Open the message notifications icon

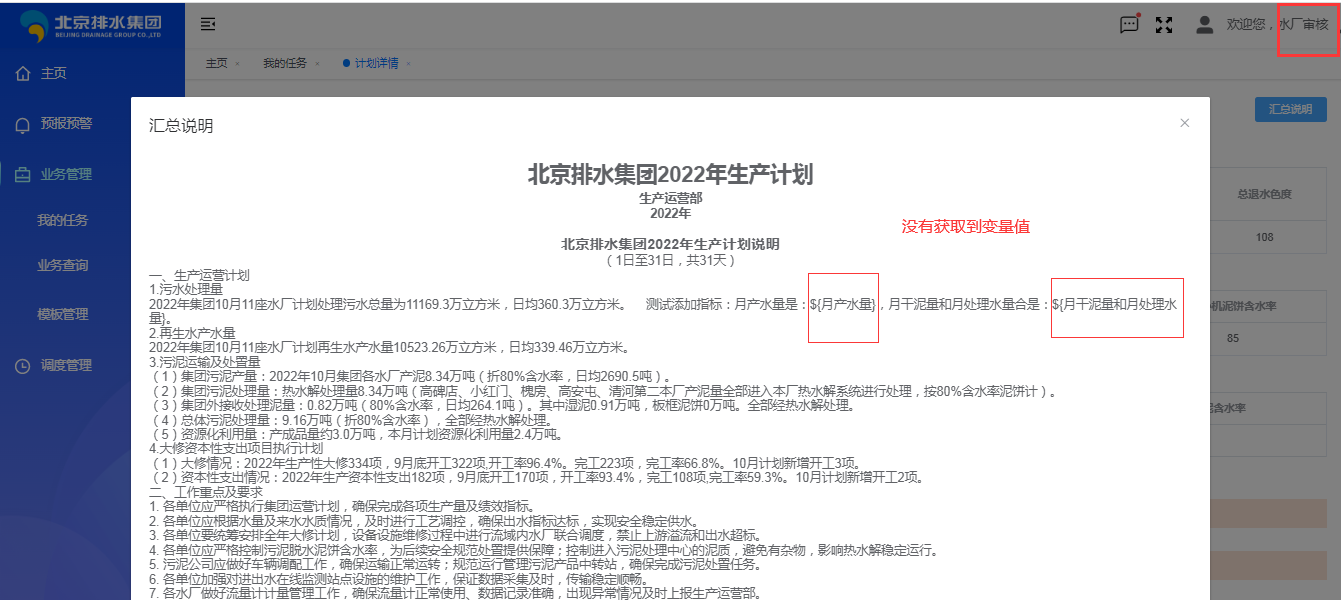point(1129,24)
